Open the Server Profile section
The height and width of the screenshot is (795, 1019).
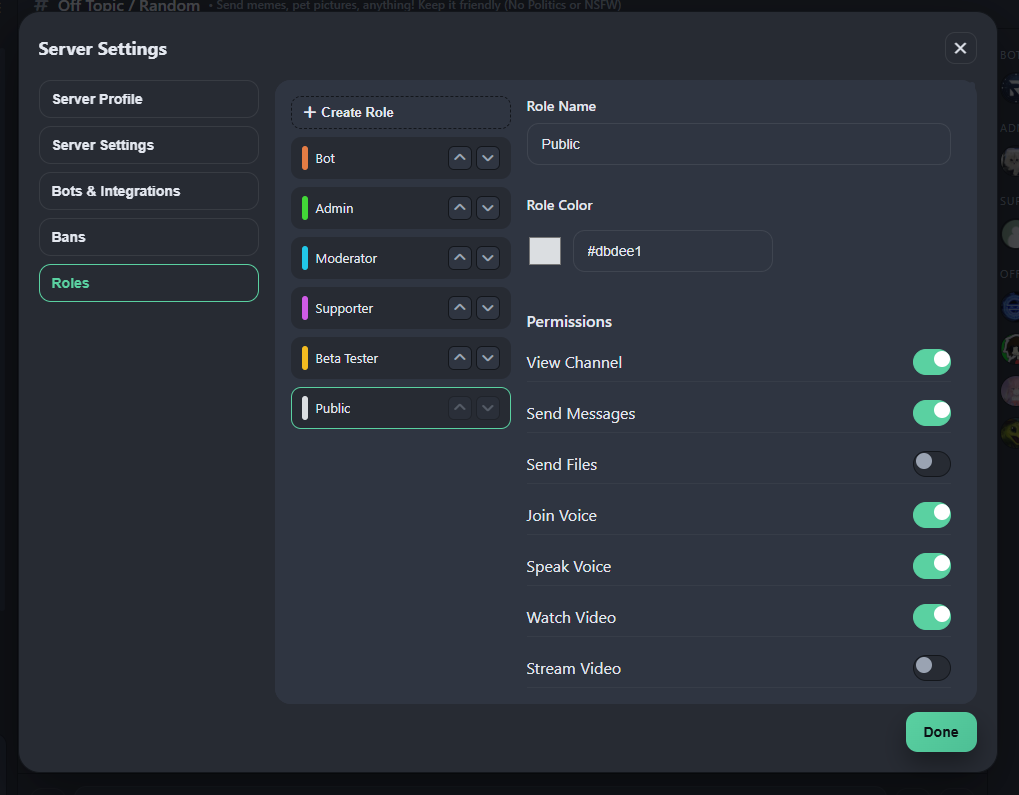point(148,99)
